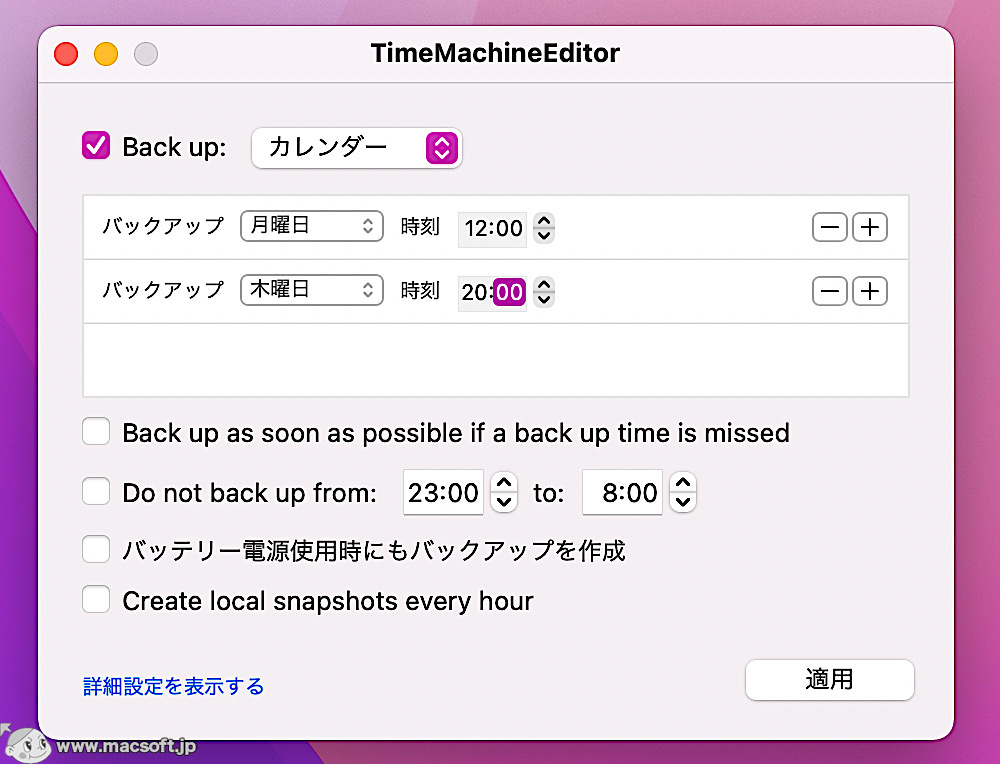
Task: Increment the Thursday backup time stepper
Action: (x=543, y=286)
